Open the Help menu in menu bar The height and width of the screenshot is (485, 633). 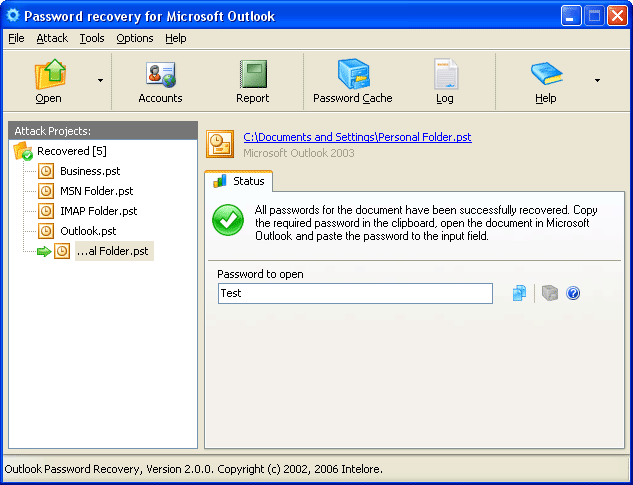click(176, 38)
